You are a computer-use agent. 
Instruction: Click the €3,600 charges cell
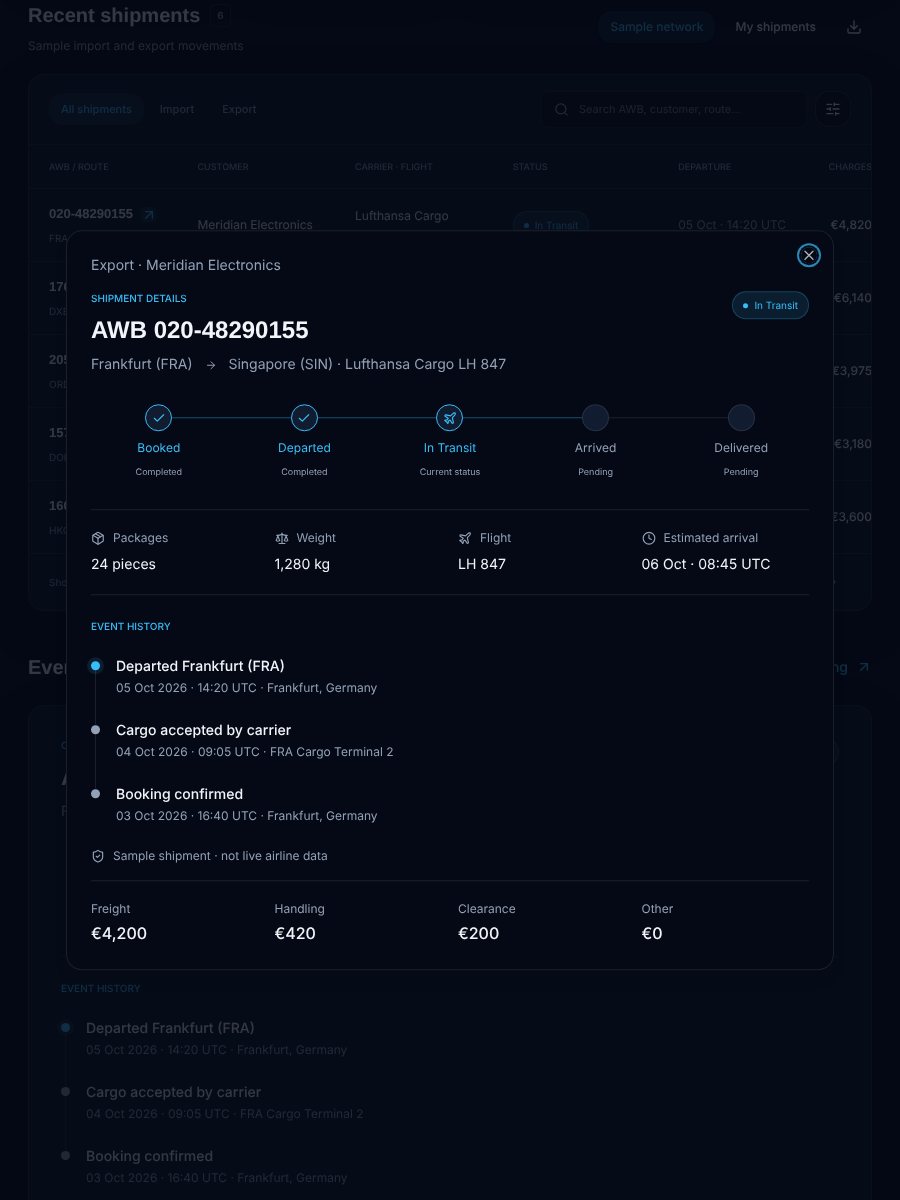coord(852,517)
